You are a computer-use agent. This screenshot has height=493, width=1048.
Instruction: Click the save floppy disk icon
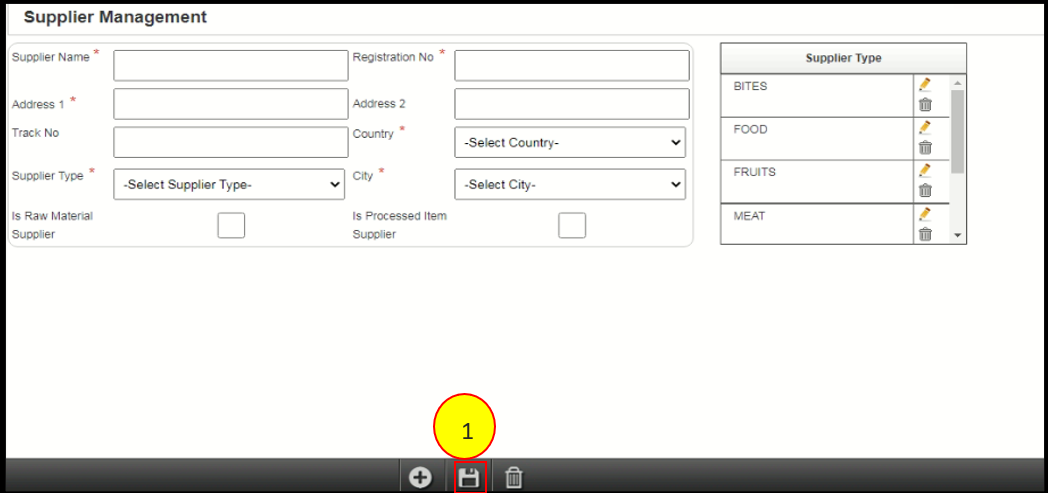point(468,478)
